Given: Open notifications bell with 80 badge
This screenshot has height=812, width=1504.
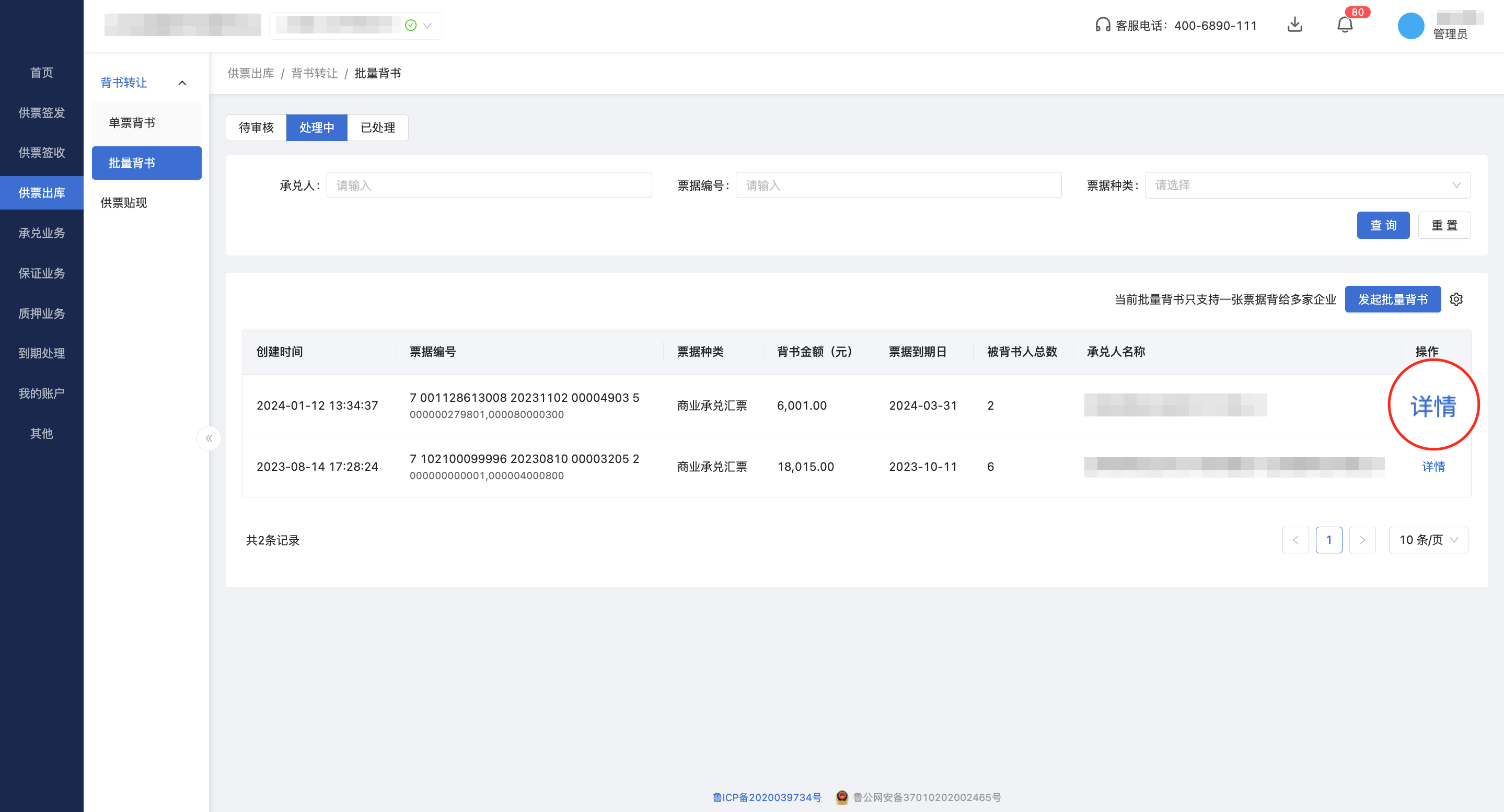Looking at the screenshot, I should pyautogui.click(x=1345, y=25).
